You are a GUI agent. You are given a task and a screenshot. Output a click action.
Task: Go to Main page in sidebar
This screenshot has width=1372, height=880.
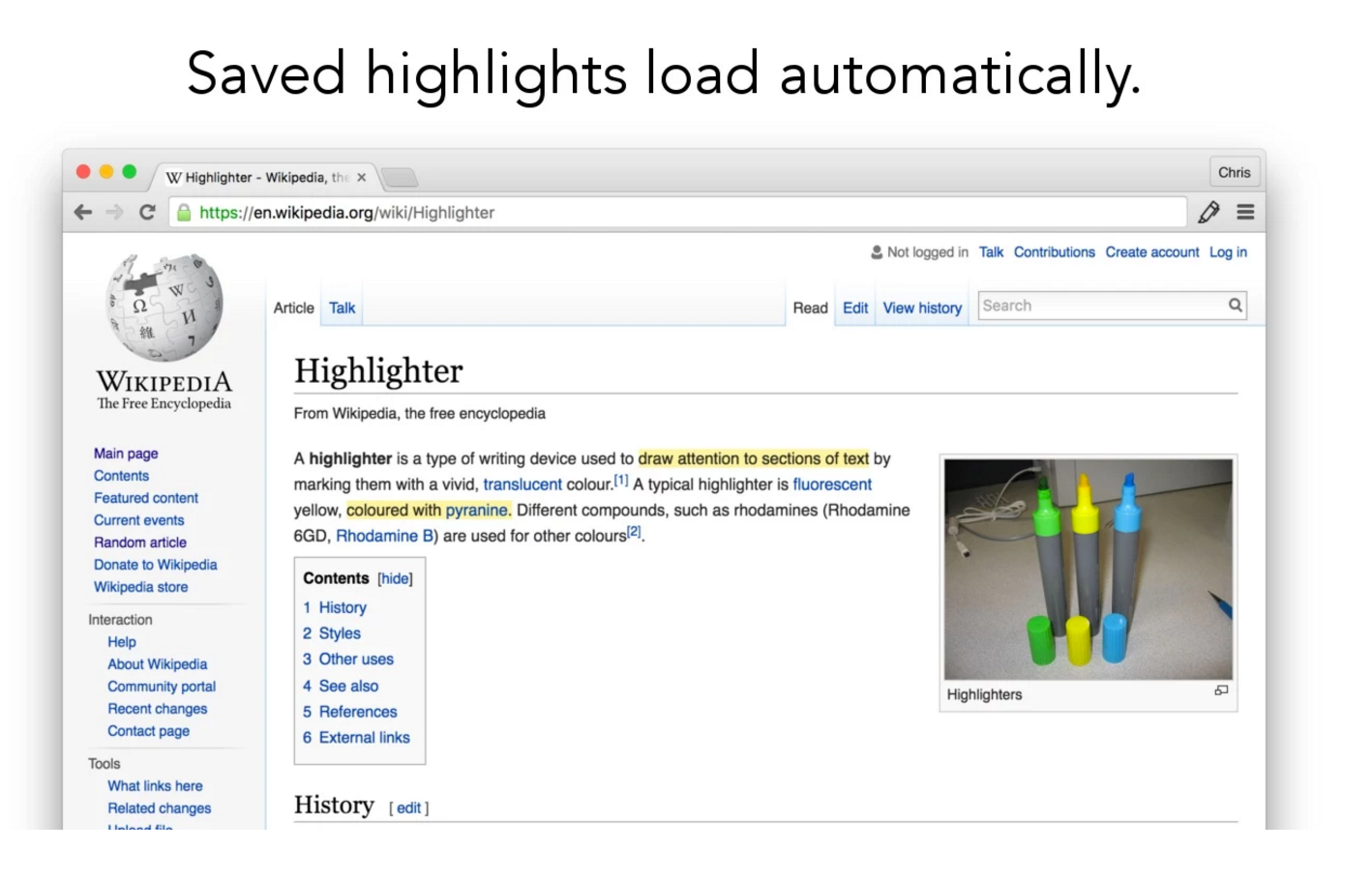click(126, 454)
